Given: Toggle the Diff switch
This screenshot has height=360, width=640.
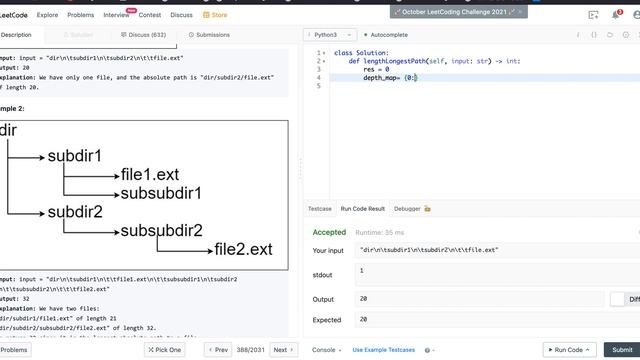Looking at the screenshot, I should point(617,299).
